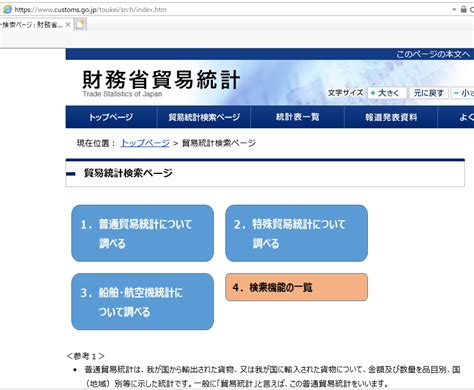Open トップページ in the navigation bar
Screen dimensions: 474x390
tap(111, 117)
